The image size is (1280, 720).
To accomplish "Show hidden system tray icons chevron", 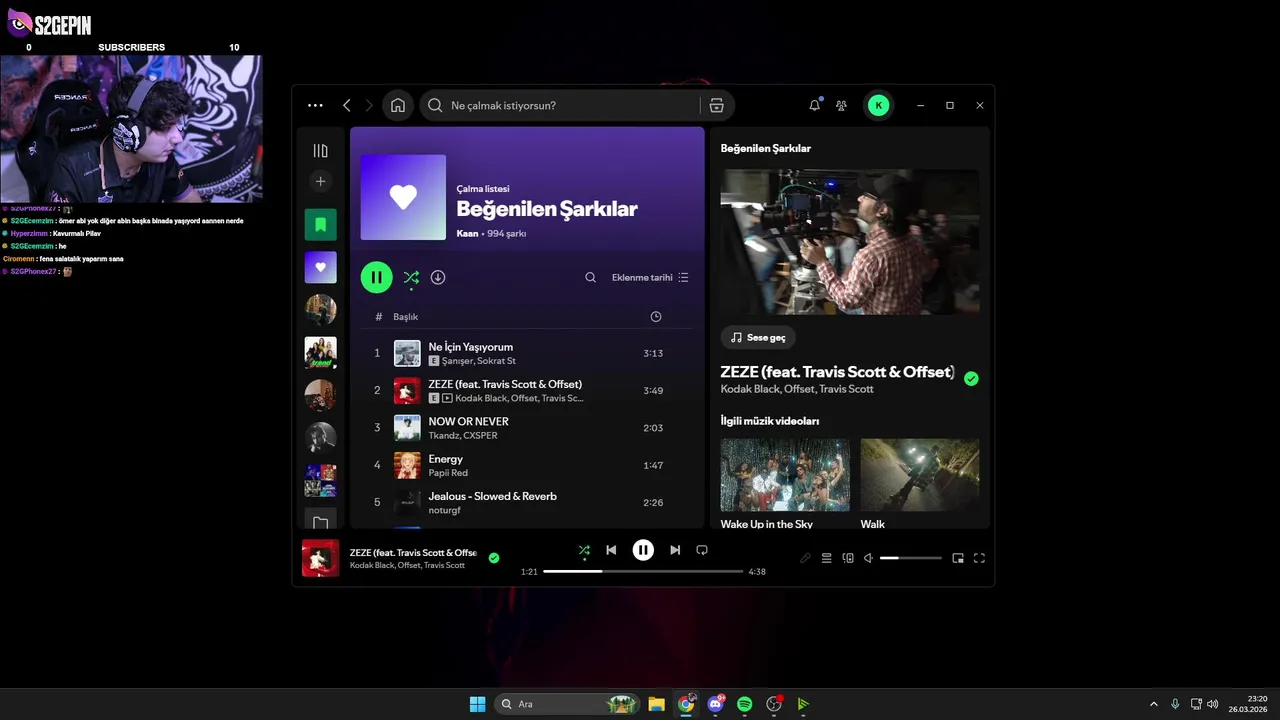I will pyautogui.click(x=1153, y=704).
